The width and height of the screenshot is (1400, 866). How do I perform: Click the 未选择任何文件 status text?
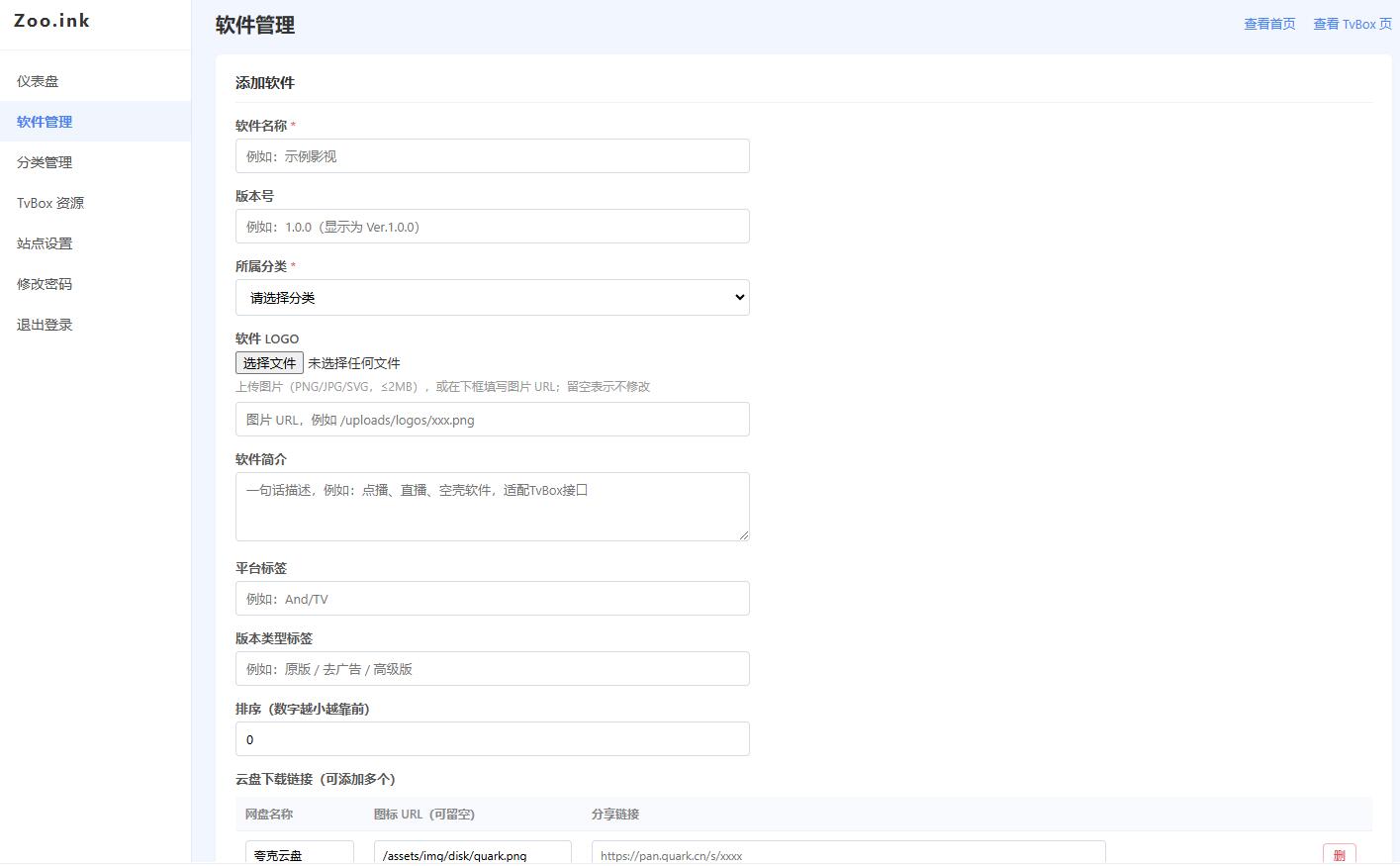click(x=354, y=363)
